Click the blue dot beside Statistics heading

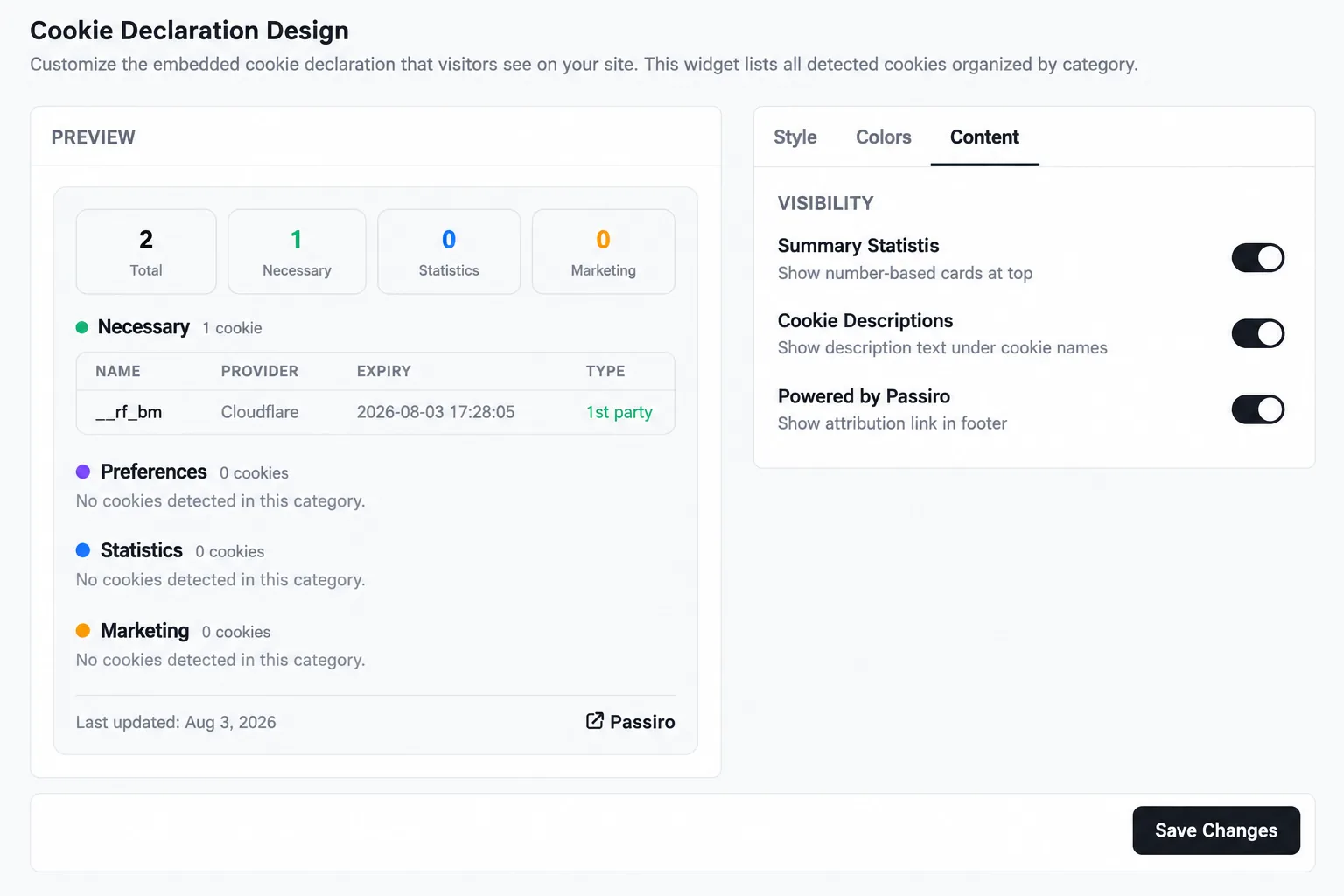(83, 550)
